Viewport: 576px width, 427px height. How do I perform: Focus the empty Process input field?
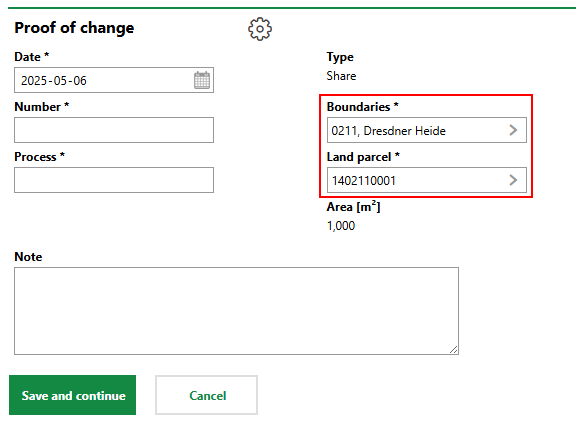pyautogui.click(x=114, y=180)
